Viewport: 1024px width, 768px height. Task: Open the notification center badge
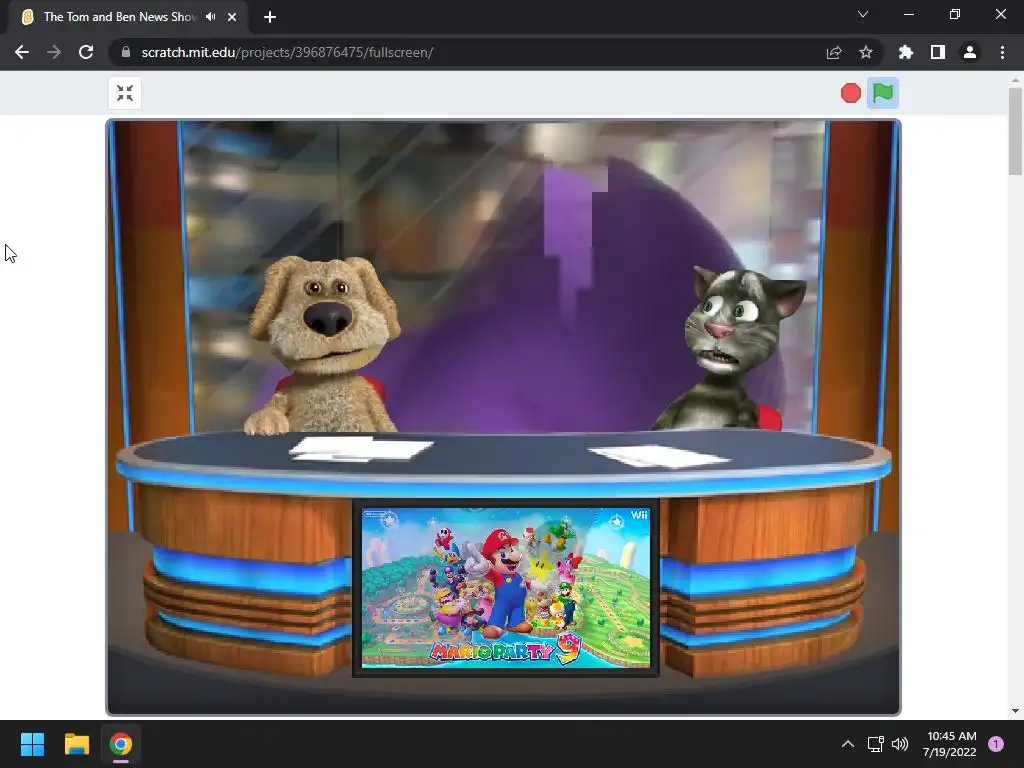[x=996, y=744]
